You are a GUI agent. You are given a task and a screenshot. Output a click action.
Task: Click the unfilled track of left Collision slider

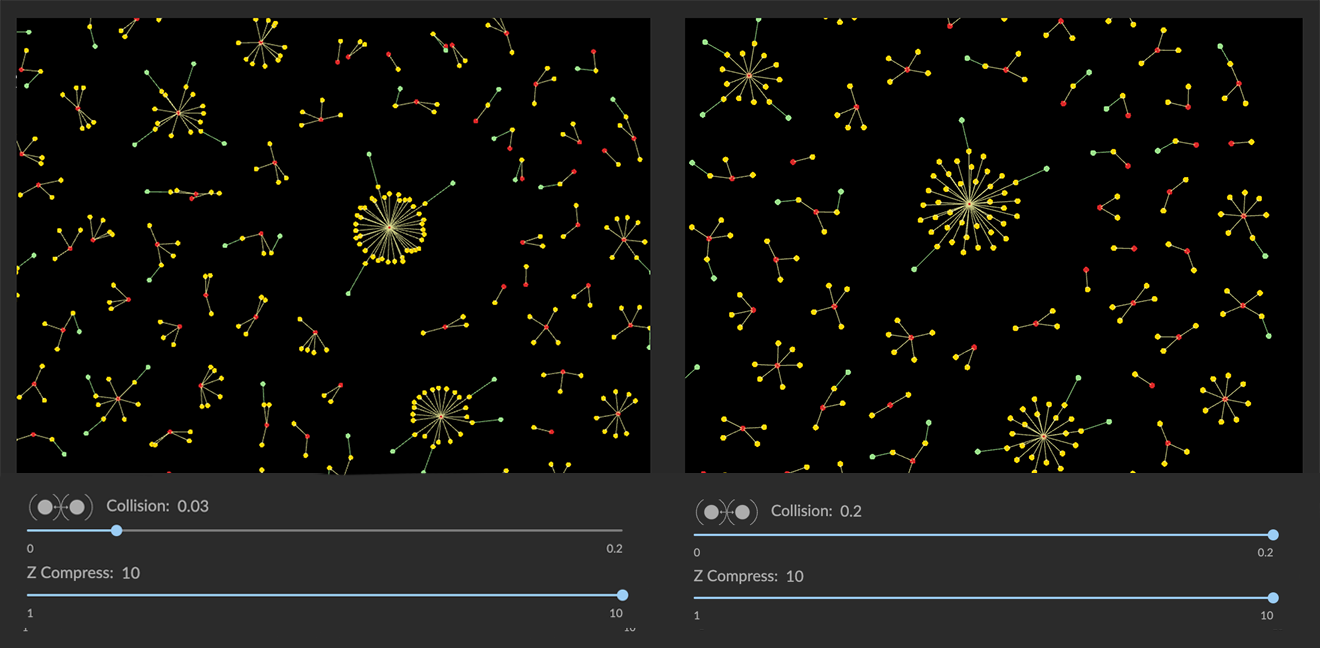pos(370,530)
